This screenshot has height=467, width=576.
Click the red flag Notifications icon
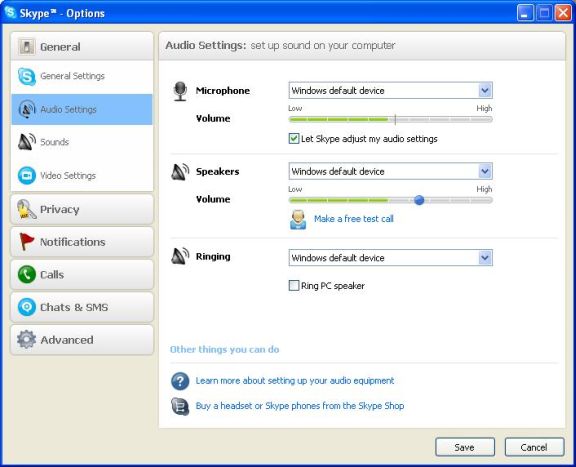tap(26, 242)
